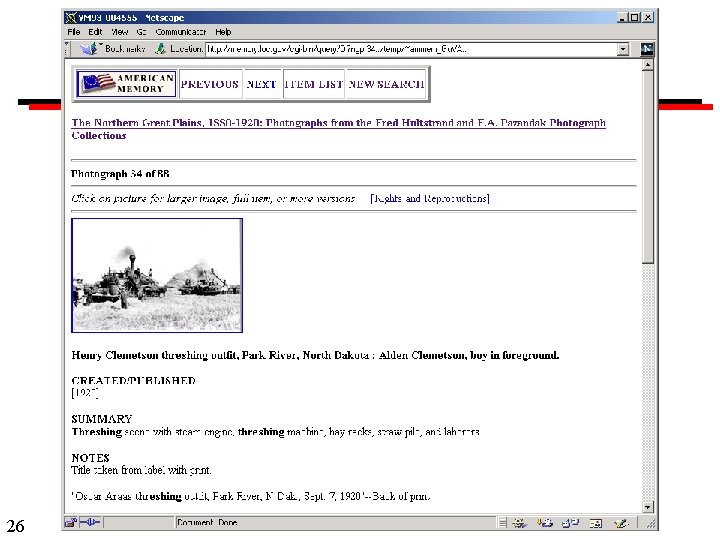Click the Bookmarks label in toolbar

[x=125, y=48]
